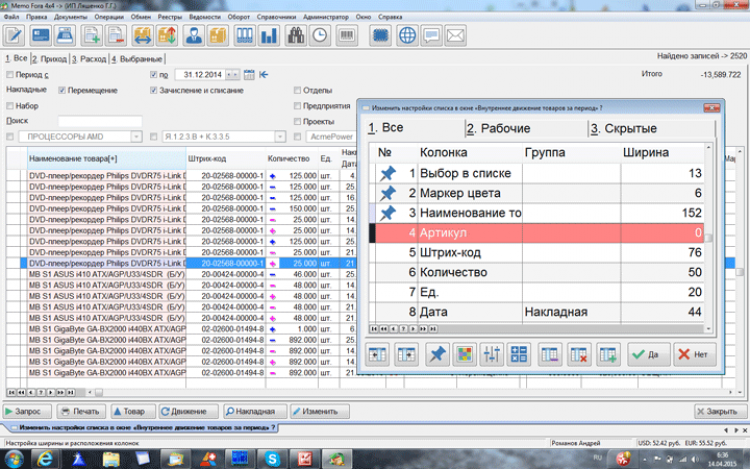This screenshot has height=469, width=750.
Task: Click the payment card toolbar icon
Action: click(x=40, y=35)
